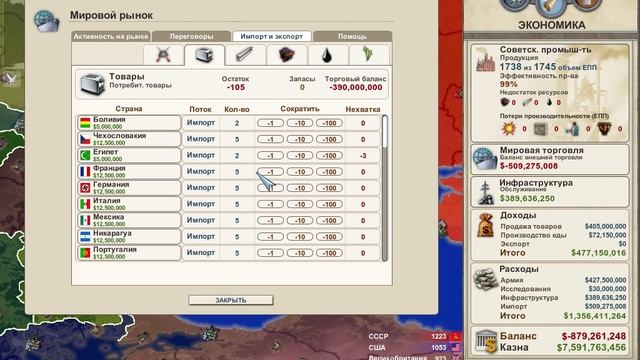This screenshot has height=360, width=640.
Task: Select the oil drop resource tab icon
Action: [x=327, y=56]
